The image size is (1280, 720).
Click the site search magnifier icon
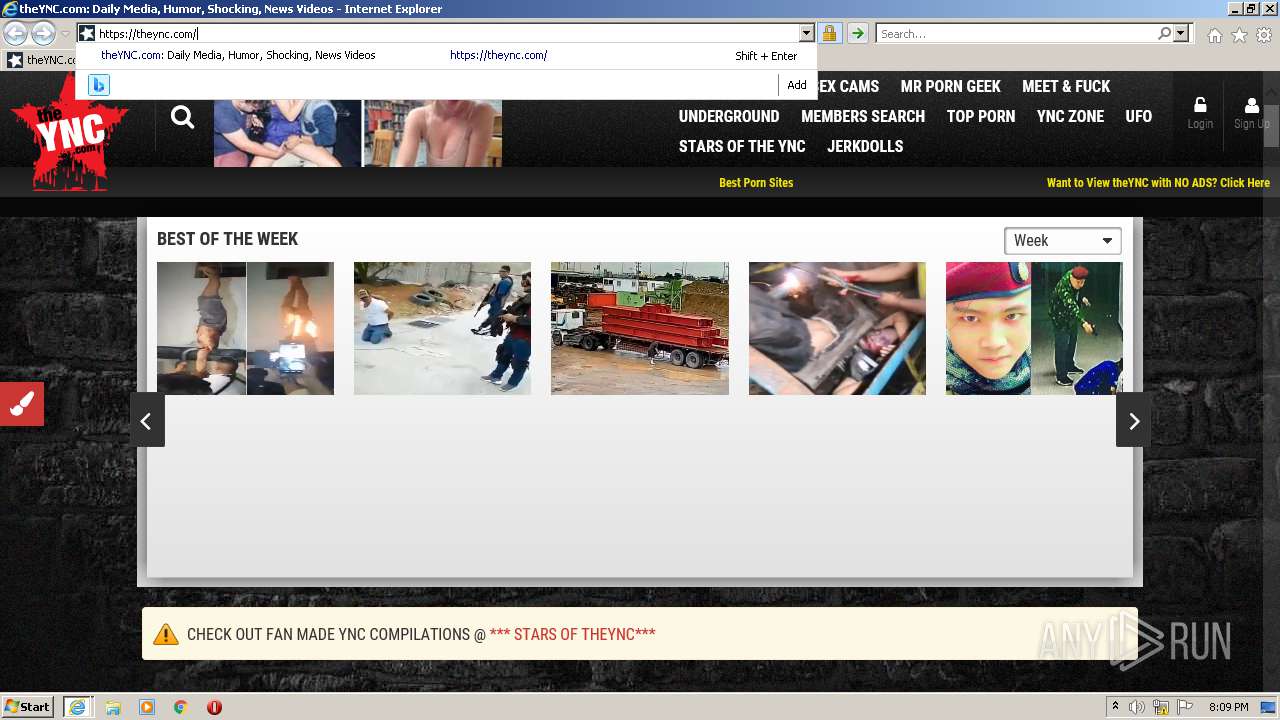(x=182, y=117)
